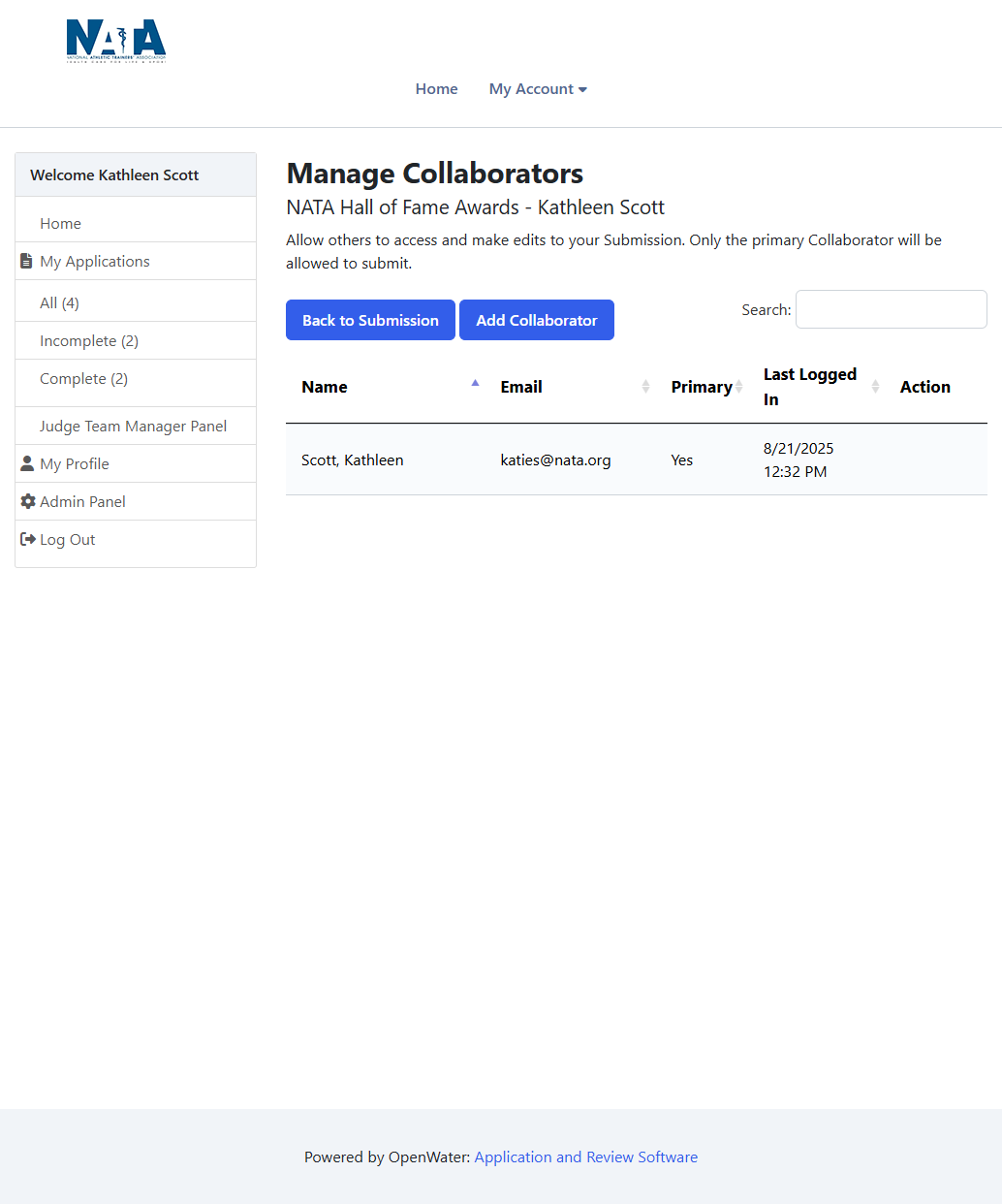Sort table by Last Logged In arrows
This screenshot has width=1002, height=1204.
(875, 387)
